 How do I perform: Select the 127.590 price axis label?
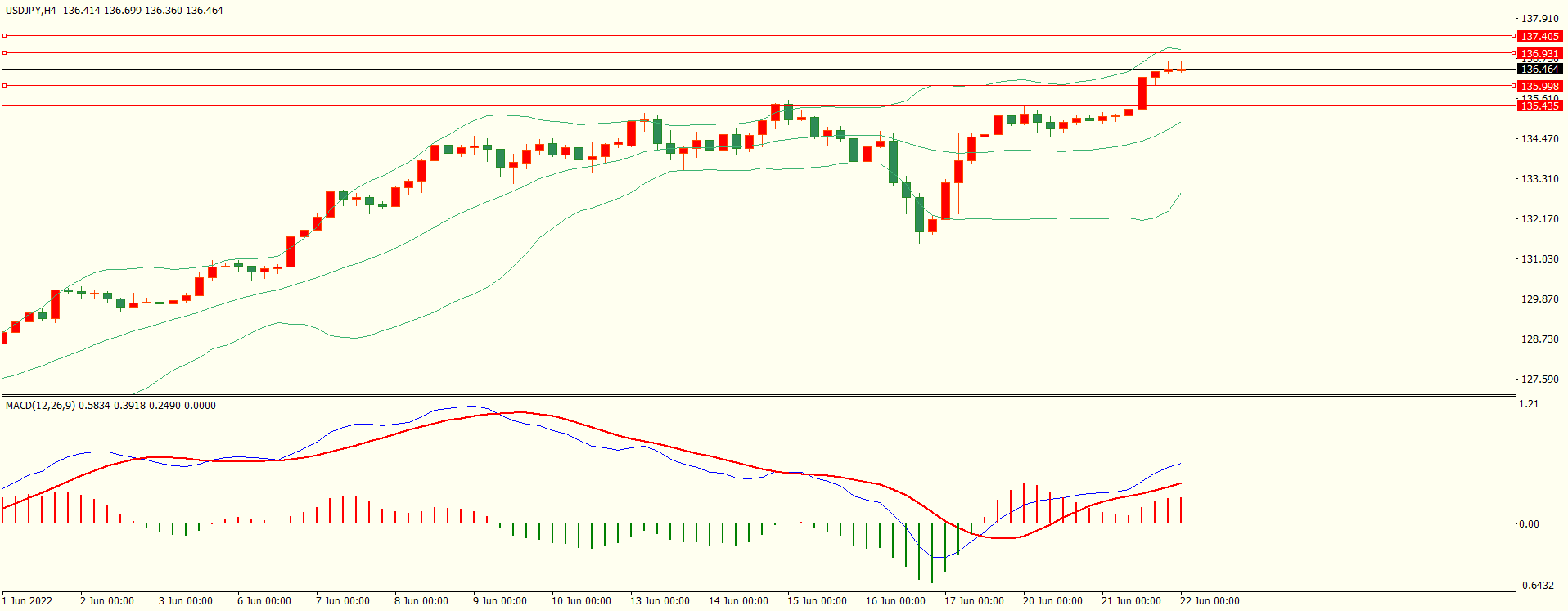1539,380
